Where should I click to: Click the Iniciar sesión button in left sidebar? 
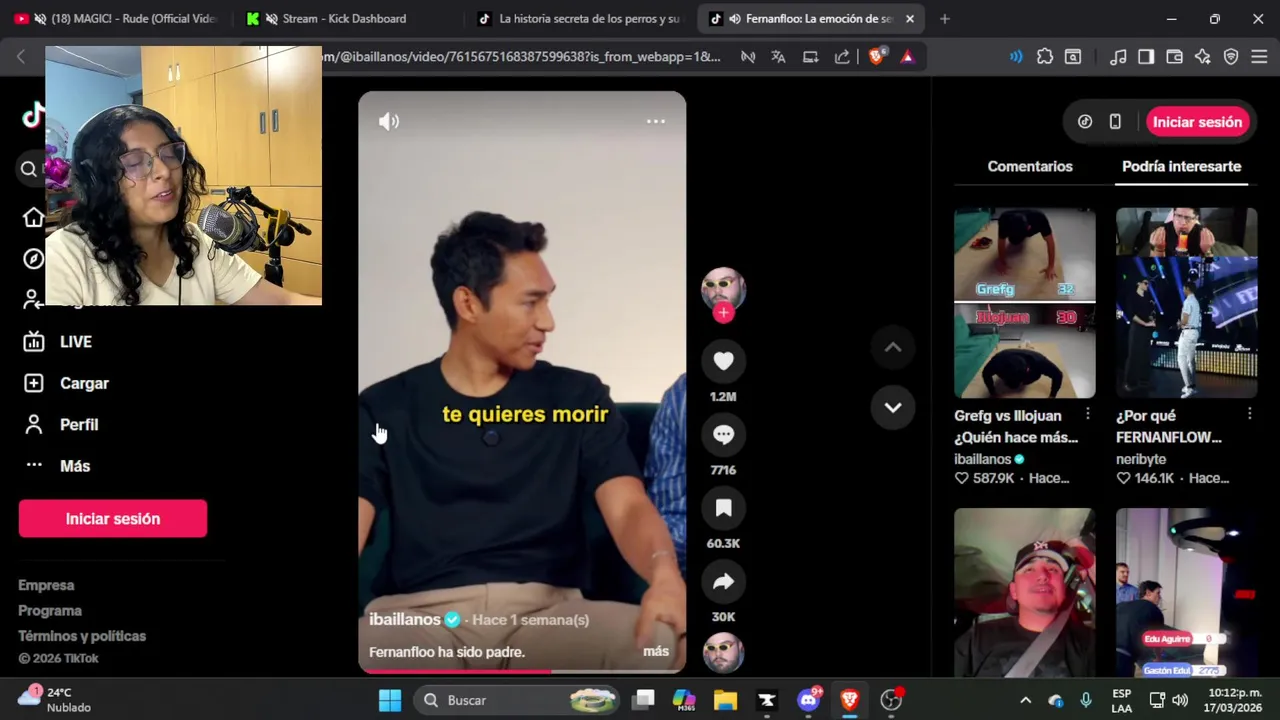[x=113, y=519]
